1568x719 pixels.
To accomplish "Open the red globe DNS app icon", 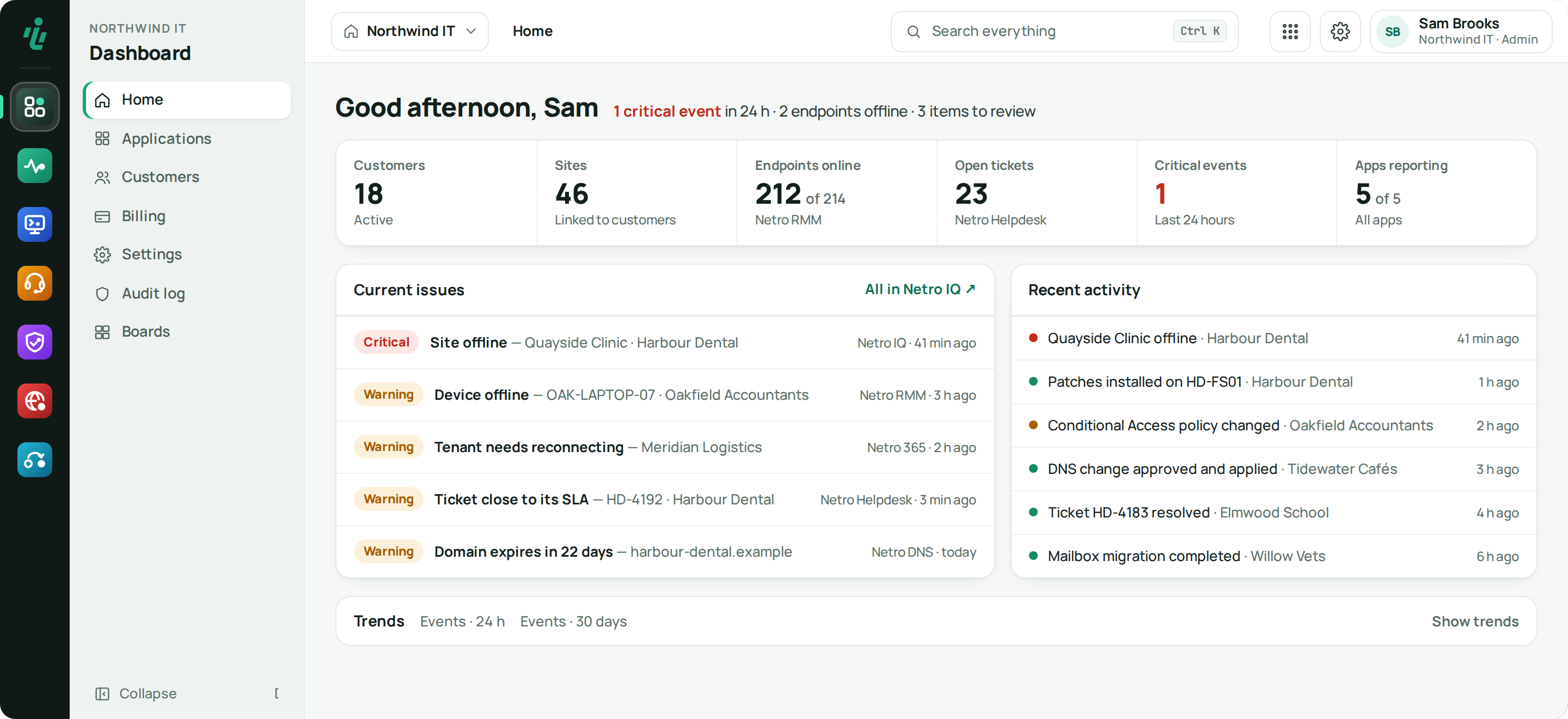I will (35, 401).
